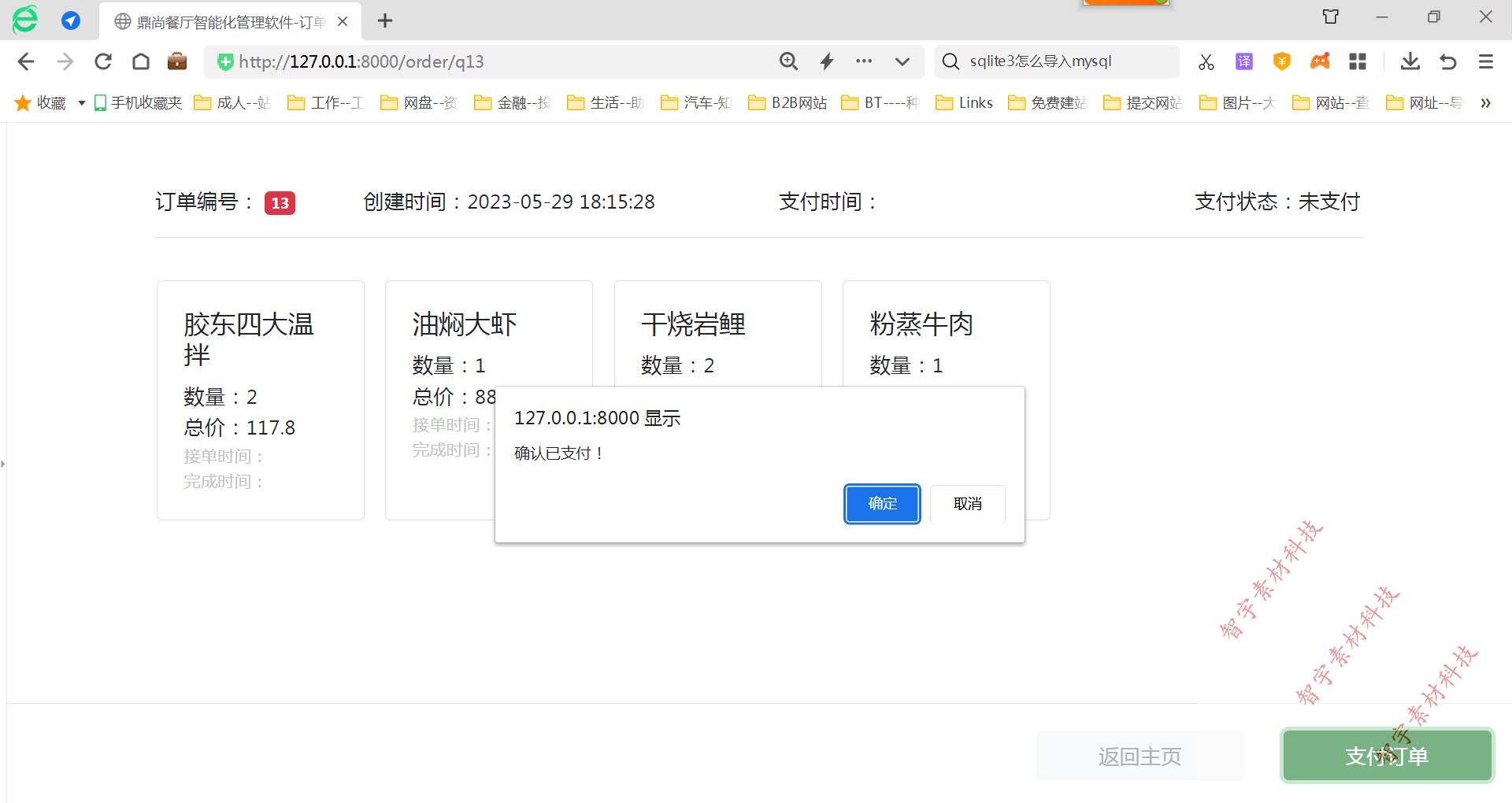Image resolution: width=1512 pixels, height=803 pixels.
Task: Click the purple translate icon
Action: [x=1244, y=61]
